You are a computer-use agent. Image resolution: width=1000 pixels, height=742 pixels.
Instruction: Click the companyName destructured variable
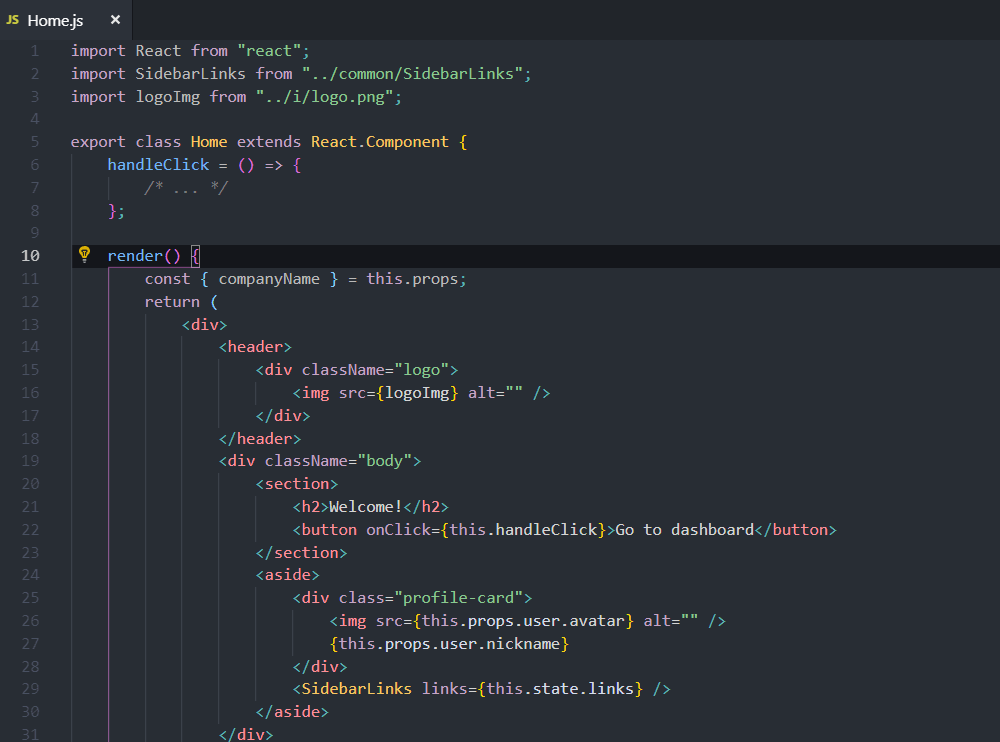[269, 278]
